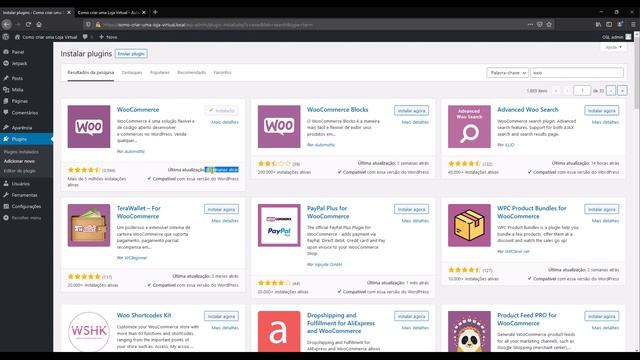
Task: Select 'Resultados da pesquisa' tab
Action: click(x=91, y=73)
